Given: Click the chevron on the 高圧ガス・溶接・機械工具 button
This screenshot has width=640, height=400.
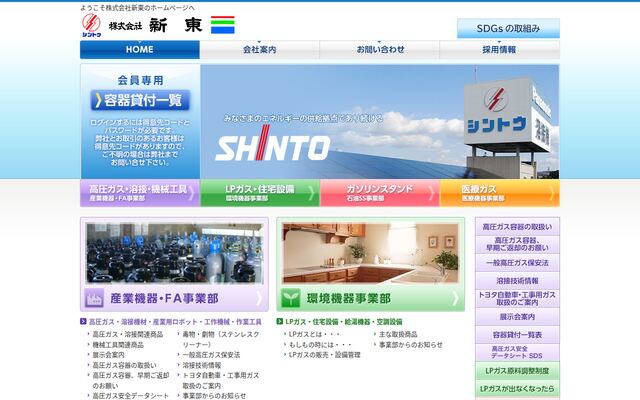Looking at the screenshot, I should pos(191,193).
